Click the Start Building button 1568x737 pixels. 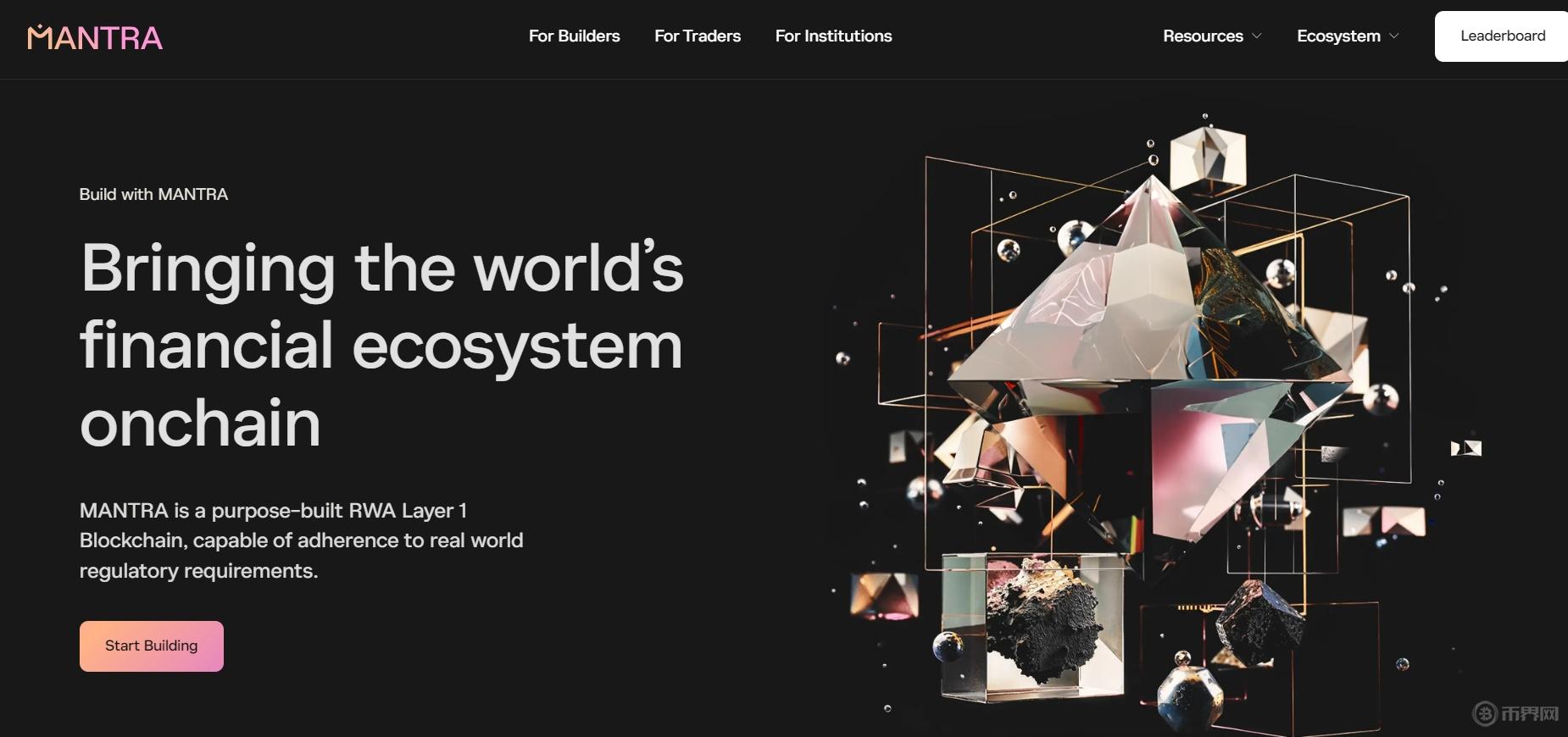152,646
